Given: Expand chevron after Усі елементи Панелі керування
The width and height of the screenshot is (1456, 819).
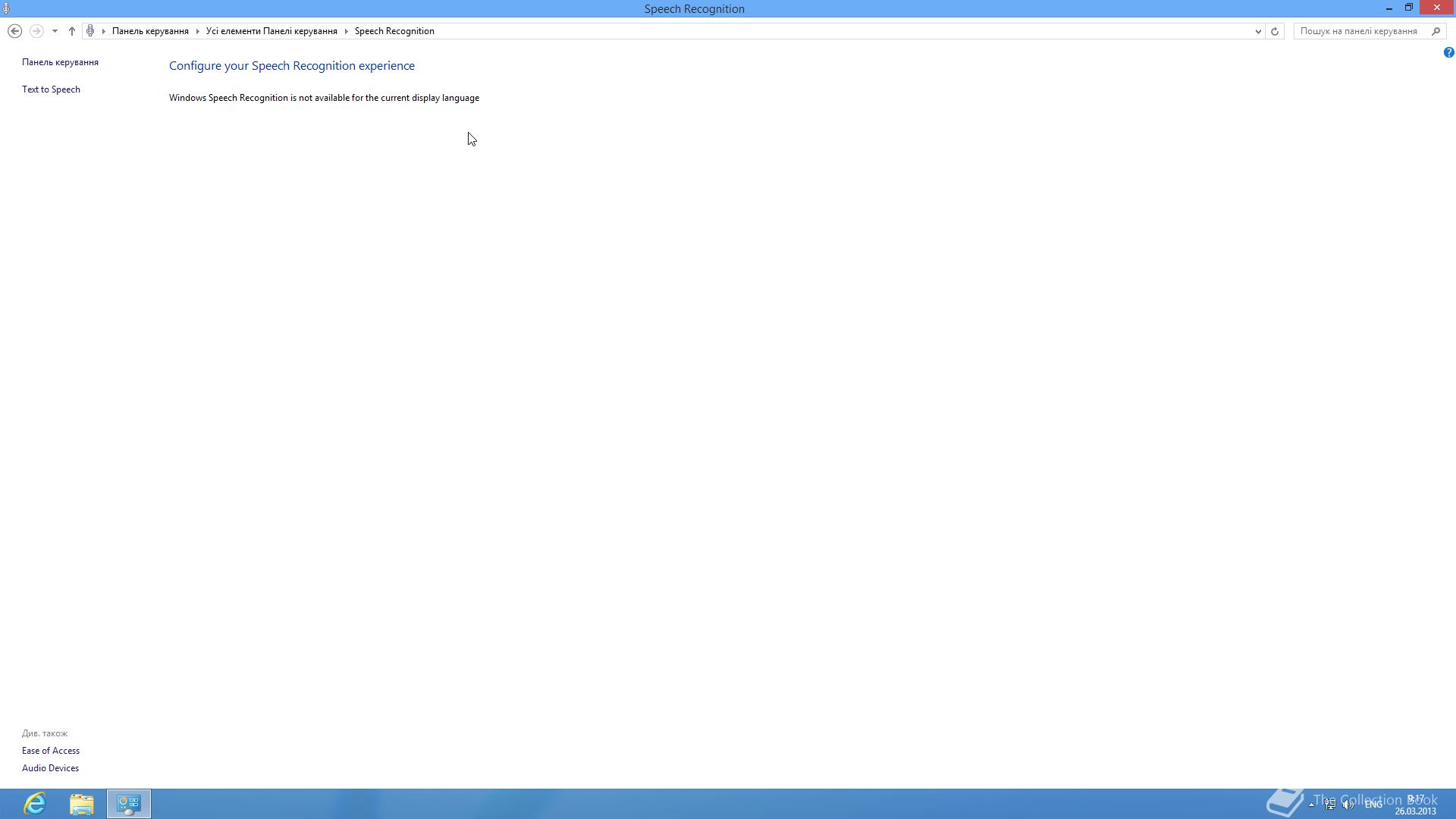Looking at the screenshot, I should (x=346, y=31).
